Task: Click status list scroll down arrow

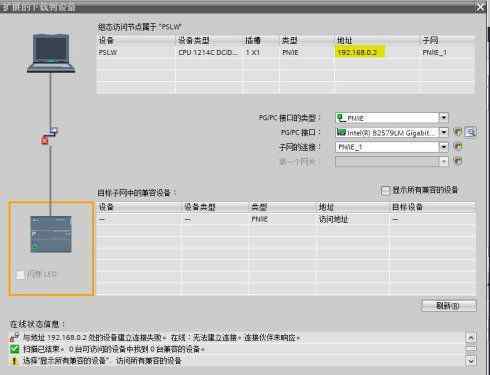Action: pos(470,361)
